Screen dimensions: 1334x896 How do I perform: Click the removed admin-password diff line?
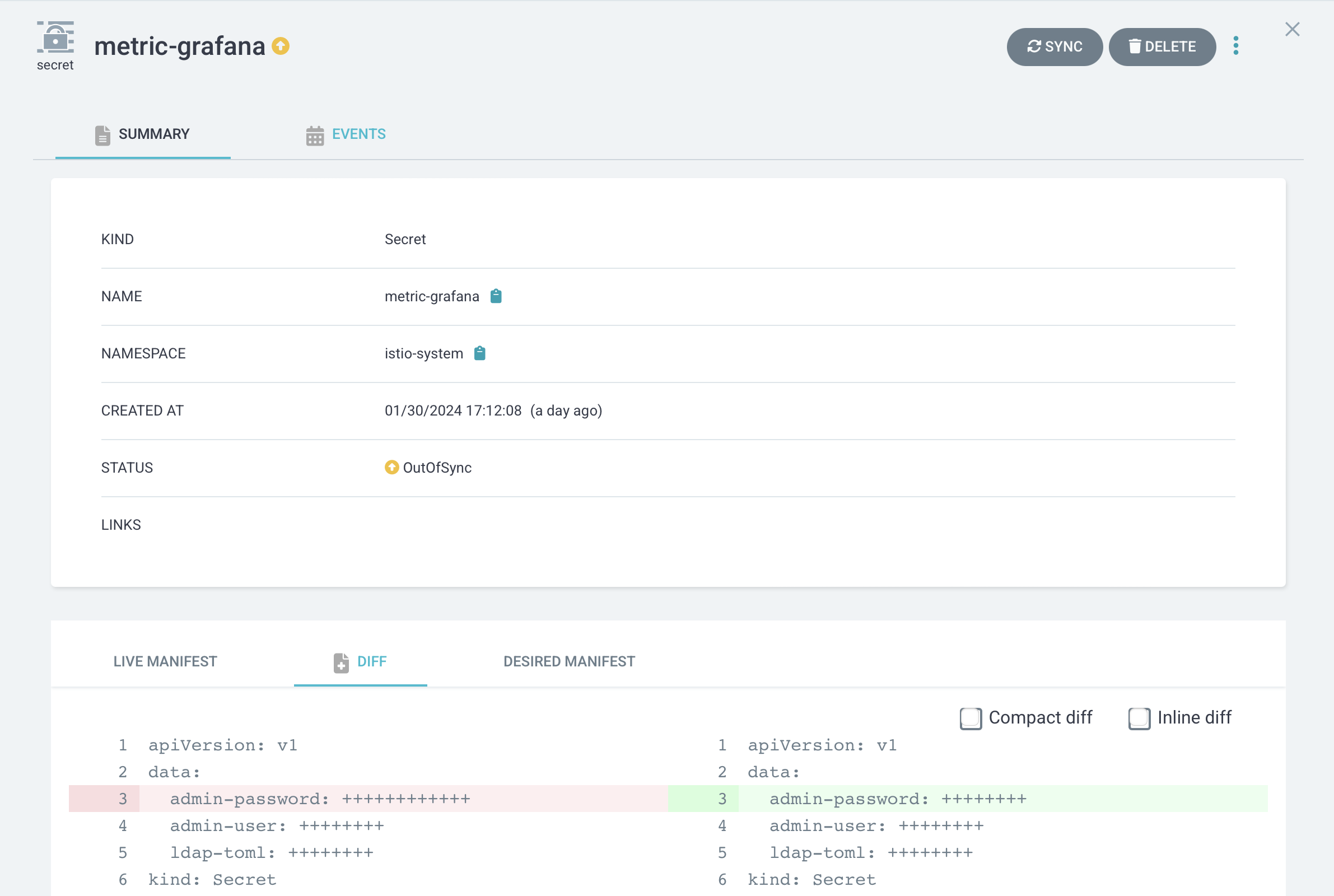click(320, 799)
